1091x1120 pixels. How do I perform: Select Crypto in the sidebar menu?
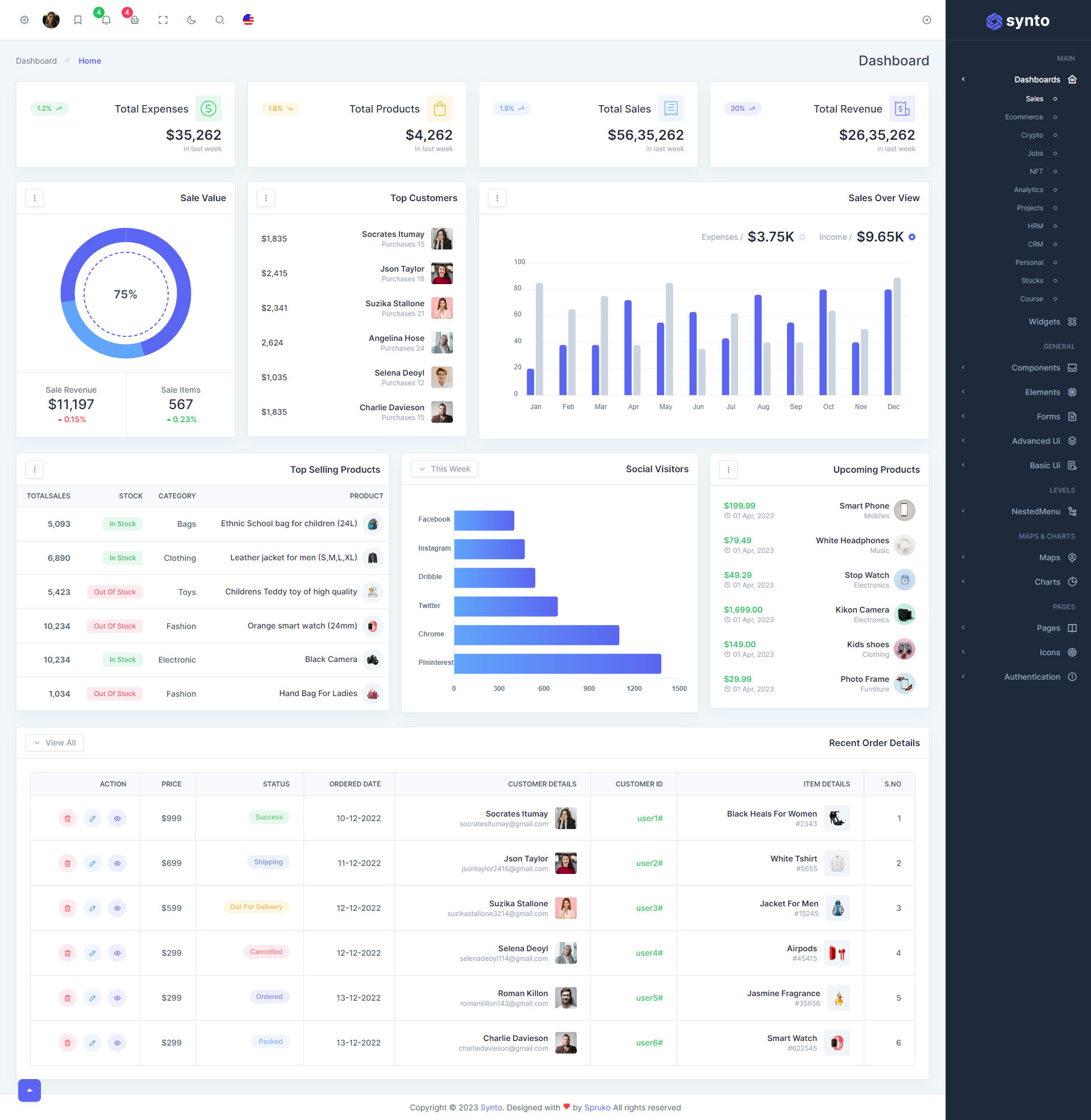click(x=1032, y=135)
